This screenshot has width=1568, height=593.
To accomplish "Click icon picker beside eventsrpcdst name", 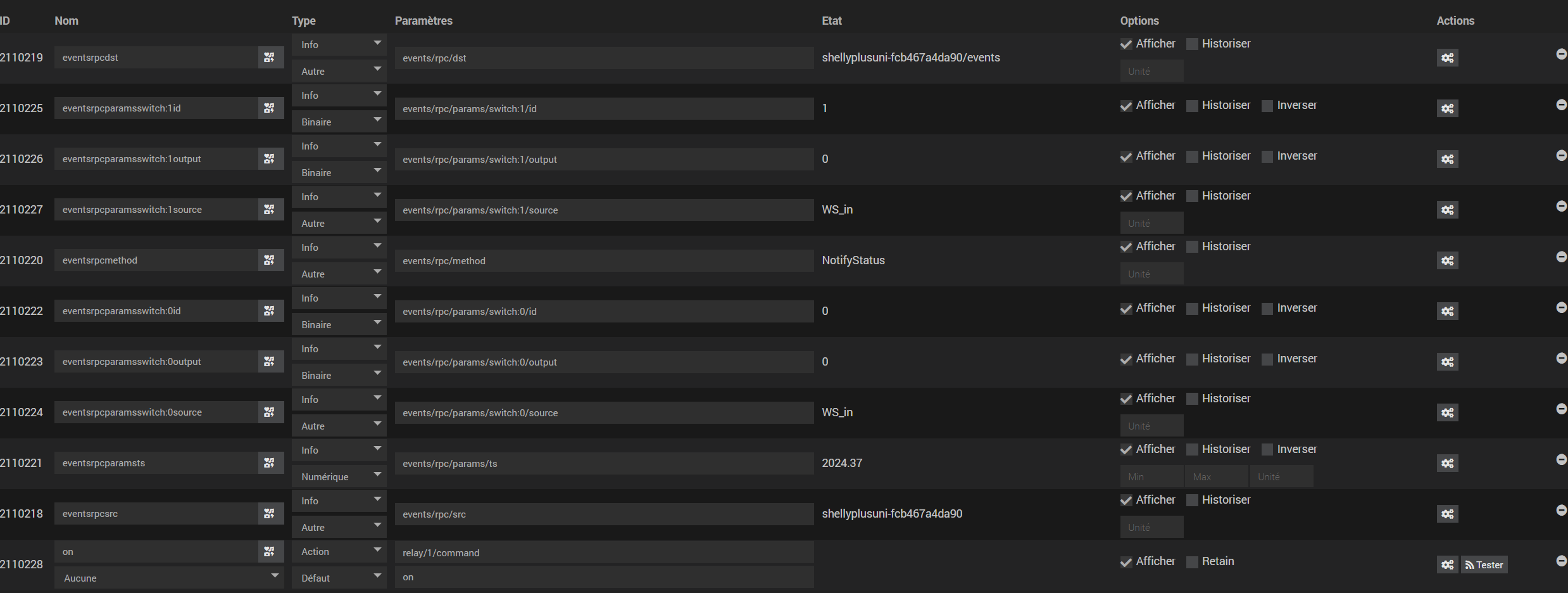I will 270,58.
